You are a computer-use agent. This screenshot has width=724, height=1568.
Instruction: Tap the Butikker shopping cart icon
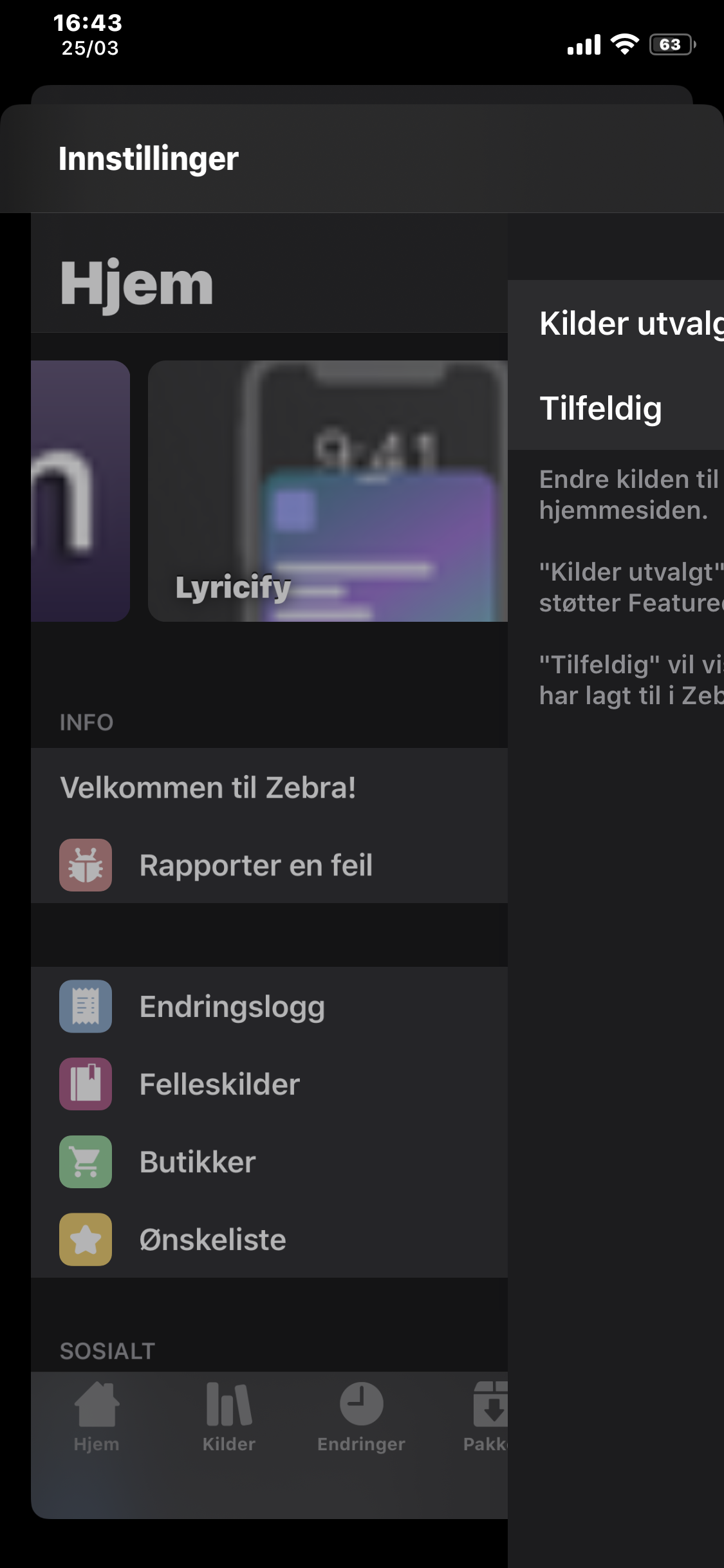coord(86,1162)
